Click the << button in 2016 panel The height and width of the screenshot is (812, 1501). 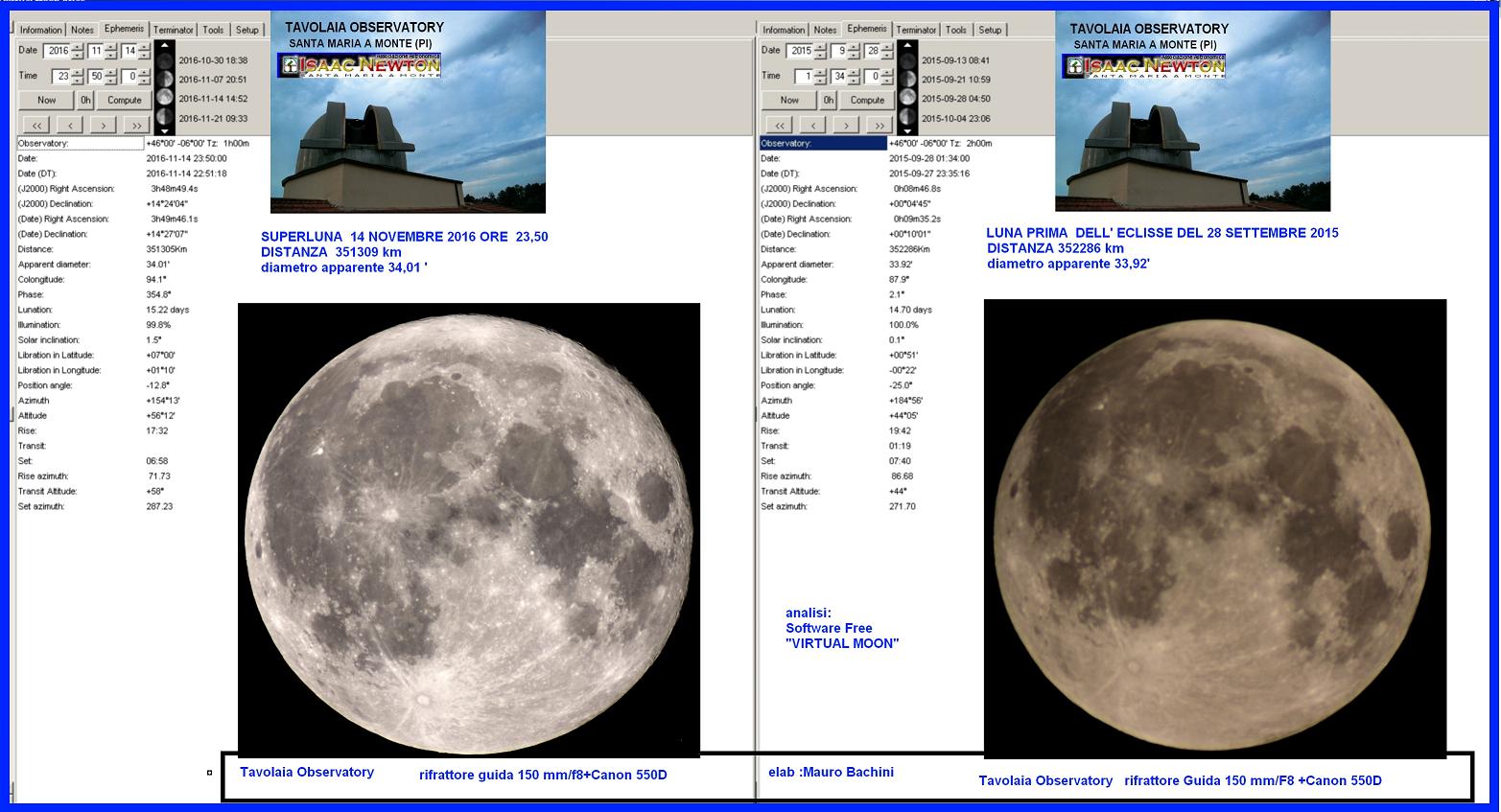36,126
